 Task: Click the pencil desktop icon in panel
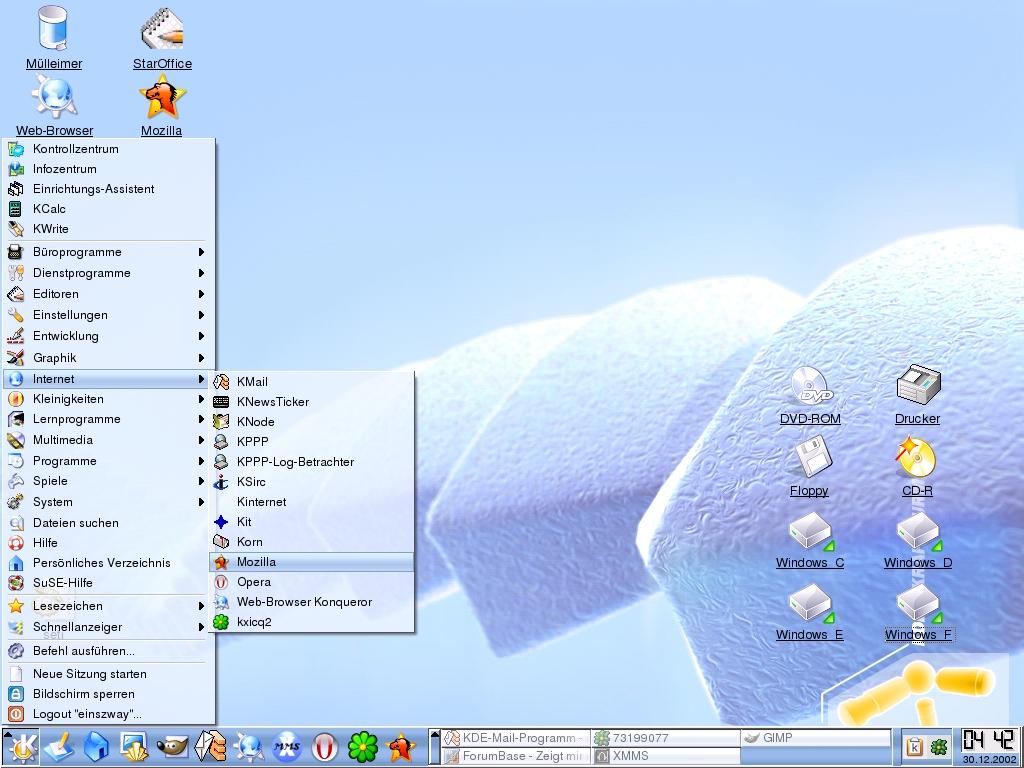pyautogui.click(x=59, y=747)
